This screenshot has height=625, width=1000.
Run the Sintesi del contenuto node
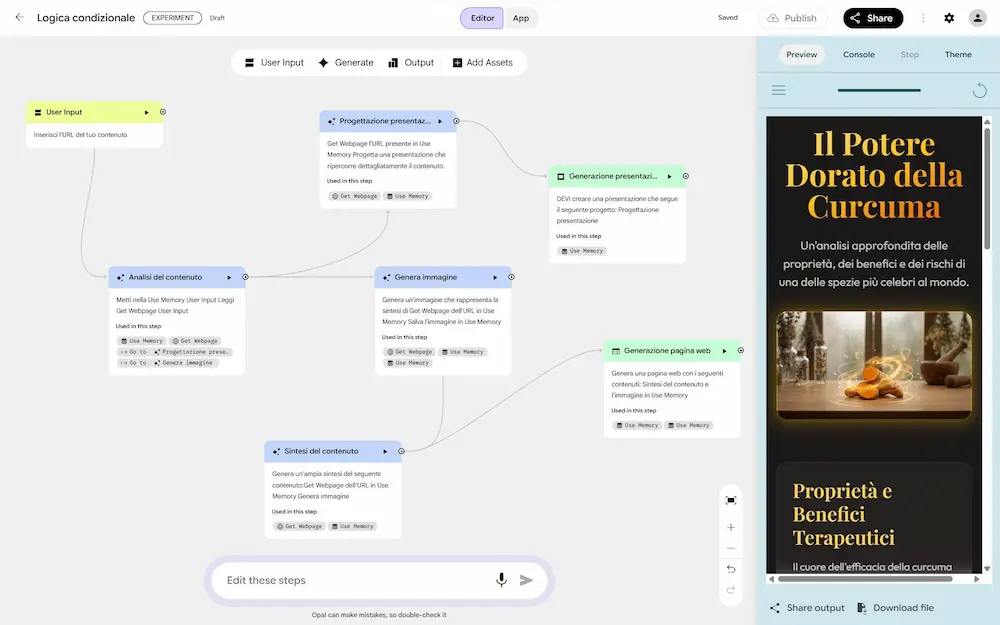click(385, 452)
